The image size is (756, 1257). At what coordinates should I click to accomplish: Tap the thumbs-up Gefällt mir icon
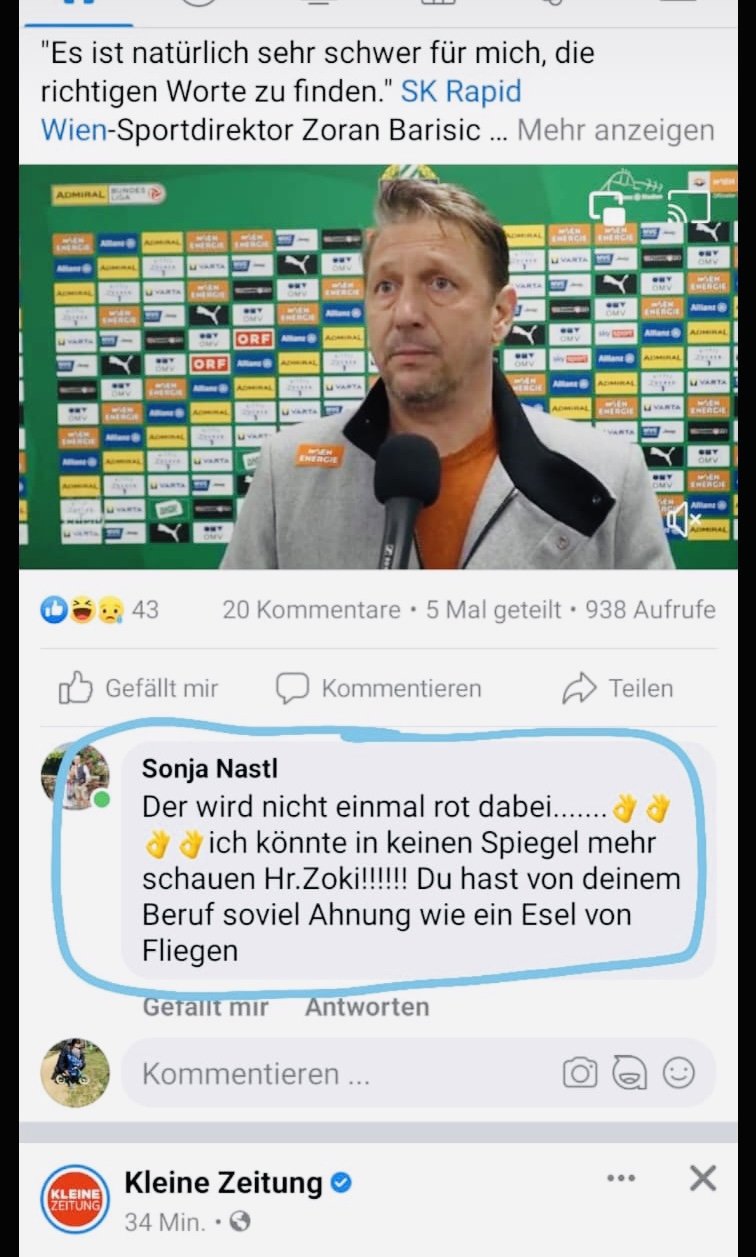tap(76, 688)
